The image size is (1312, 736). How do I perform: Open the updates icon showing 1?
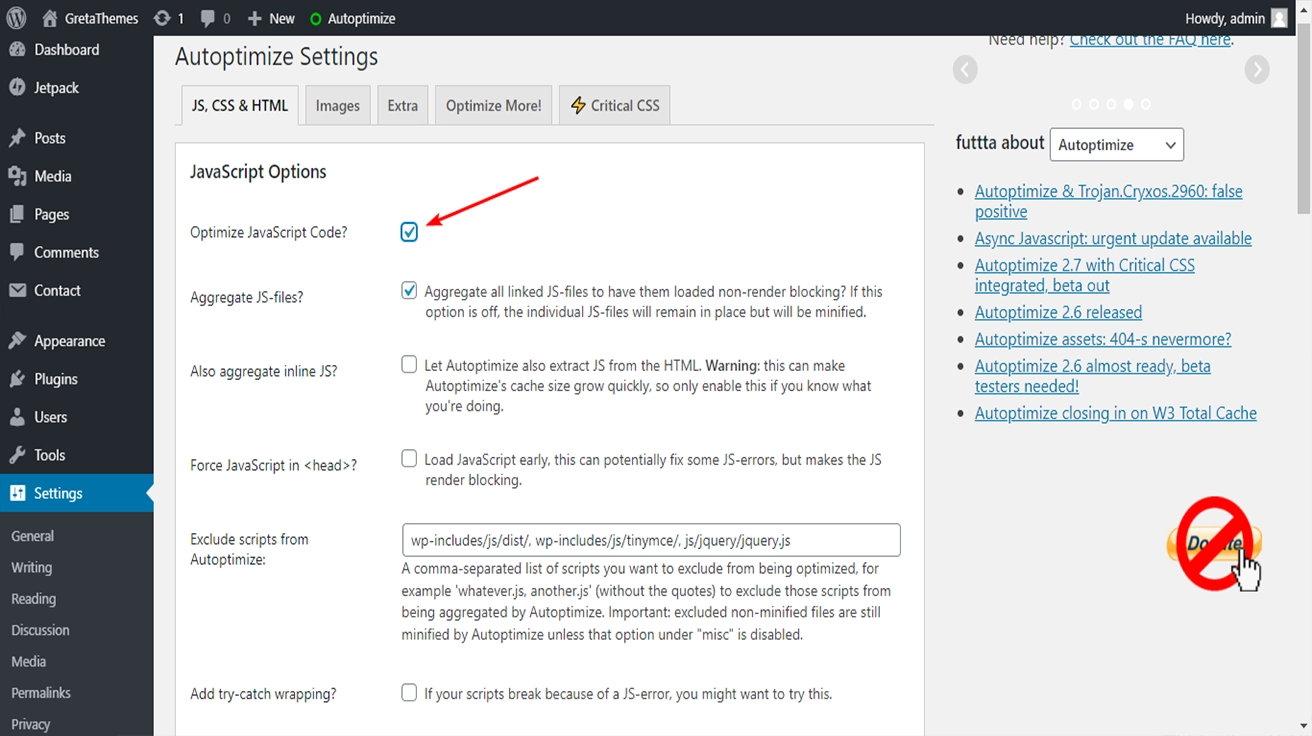(170, 18)
